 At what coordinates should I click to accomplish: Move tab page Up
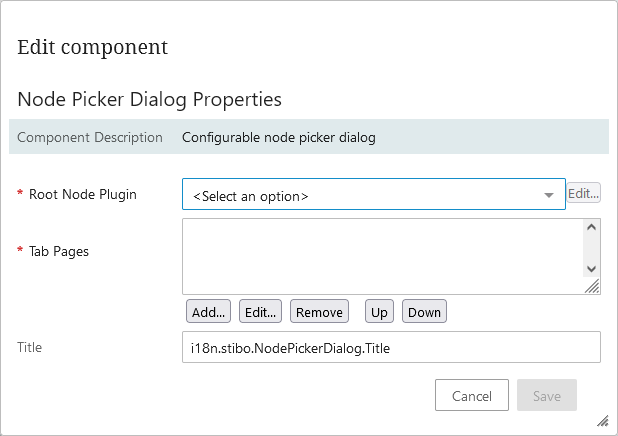(x=379, y=312)
